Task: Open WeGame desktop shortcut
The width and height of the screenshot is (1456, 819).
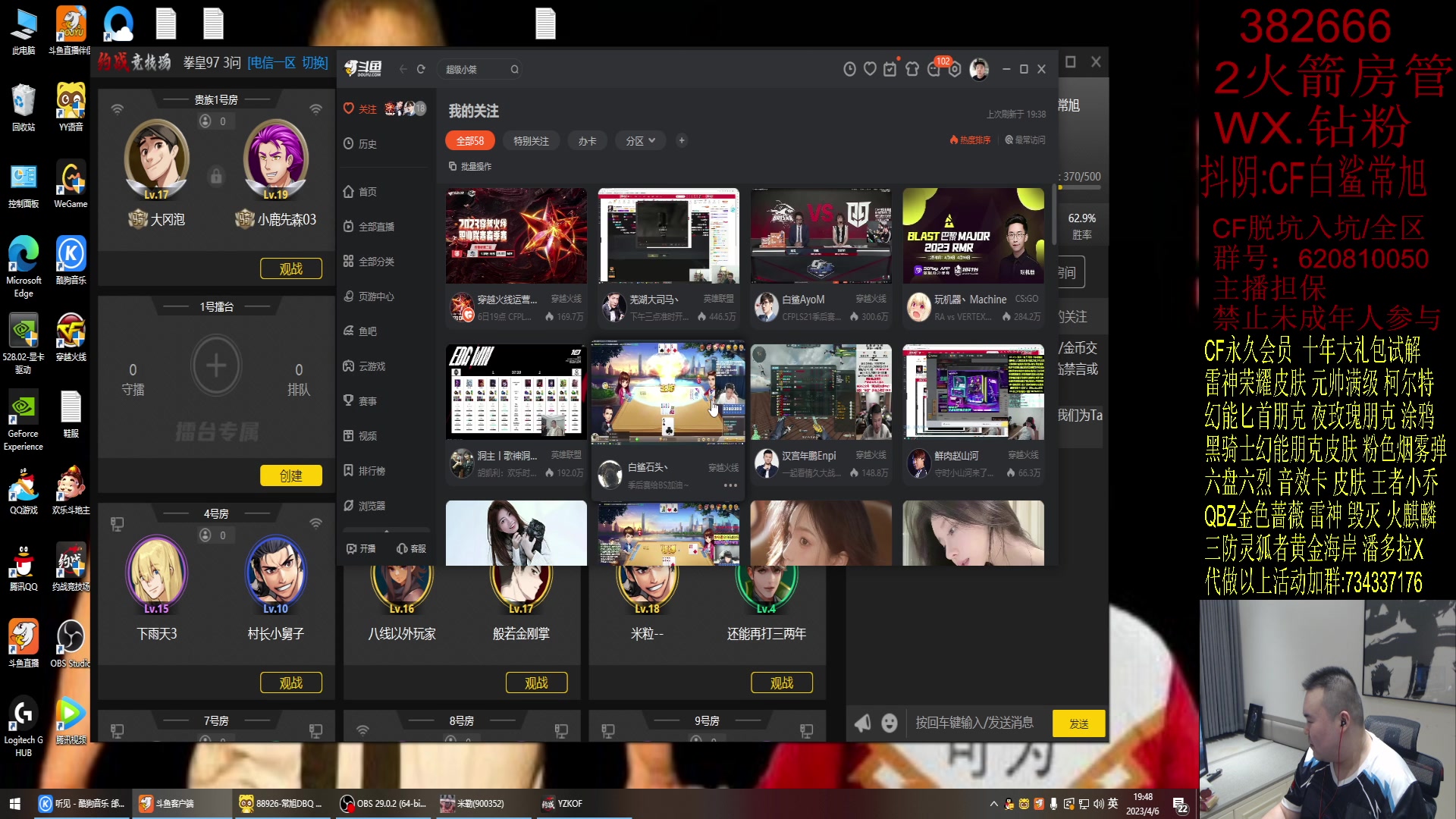Action: pos(71,184)
